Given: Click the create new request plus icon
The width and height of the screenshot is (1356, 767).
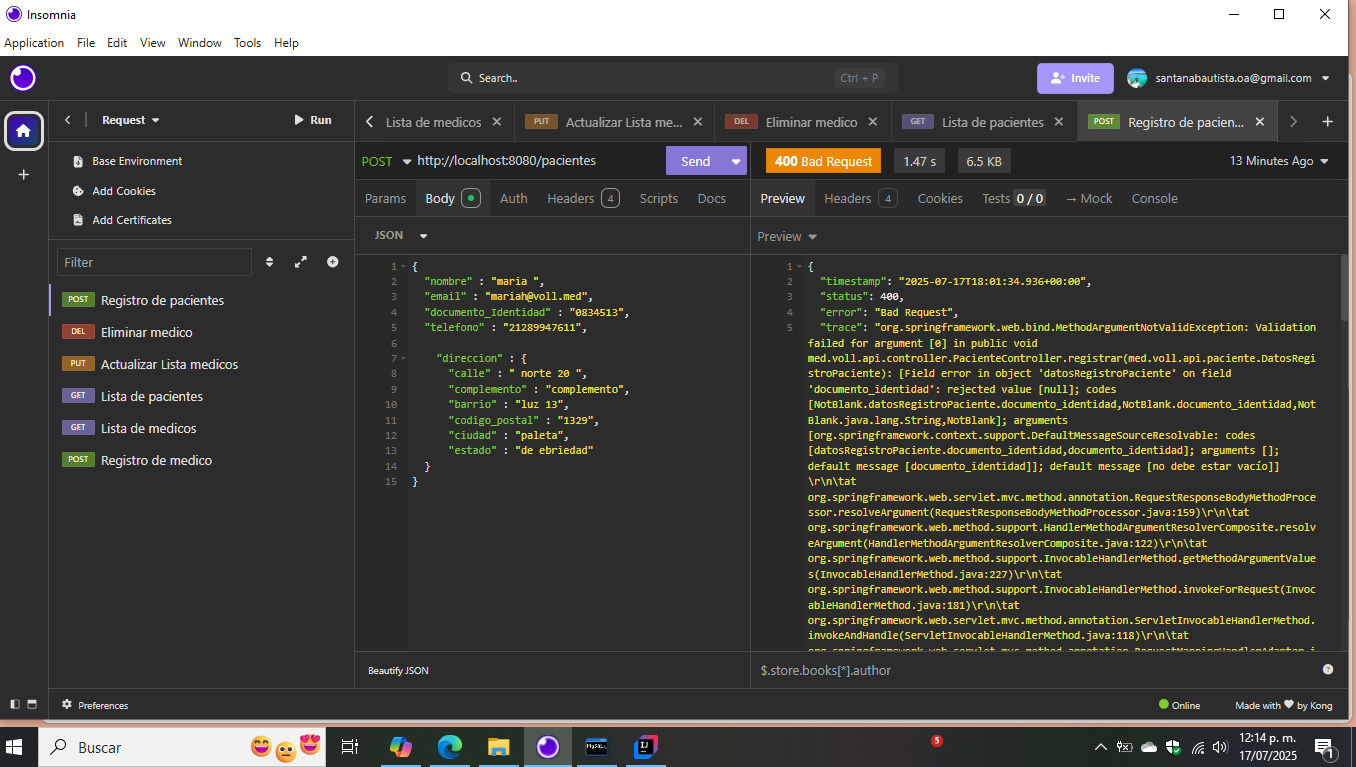Looking at the screenshot, I should (x=332, y=262).
